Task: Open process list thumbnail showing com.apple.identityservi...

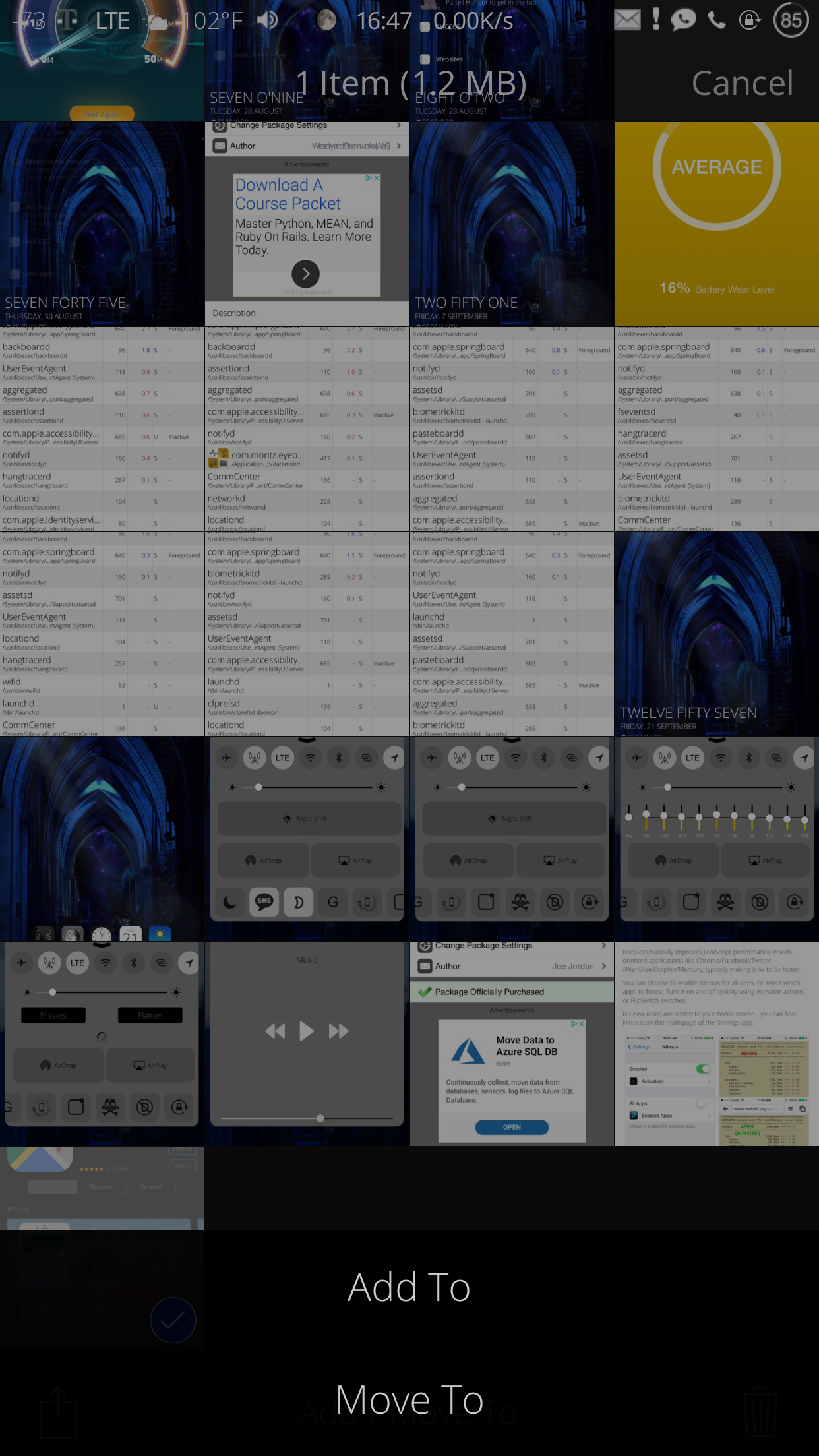Action: pos(102,429)
